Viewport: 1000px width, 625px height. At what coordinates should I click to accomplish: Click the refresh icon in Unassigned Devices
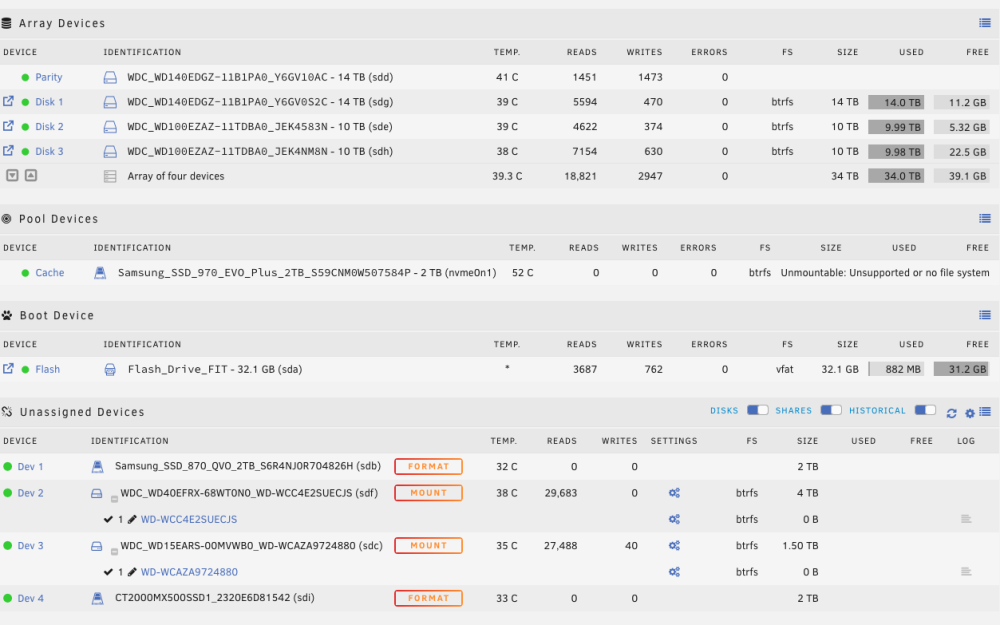point(952,413)
